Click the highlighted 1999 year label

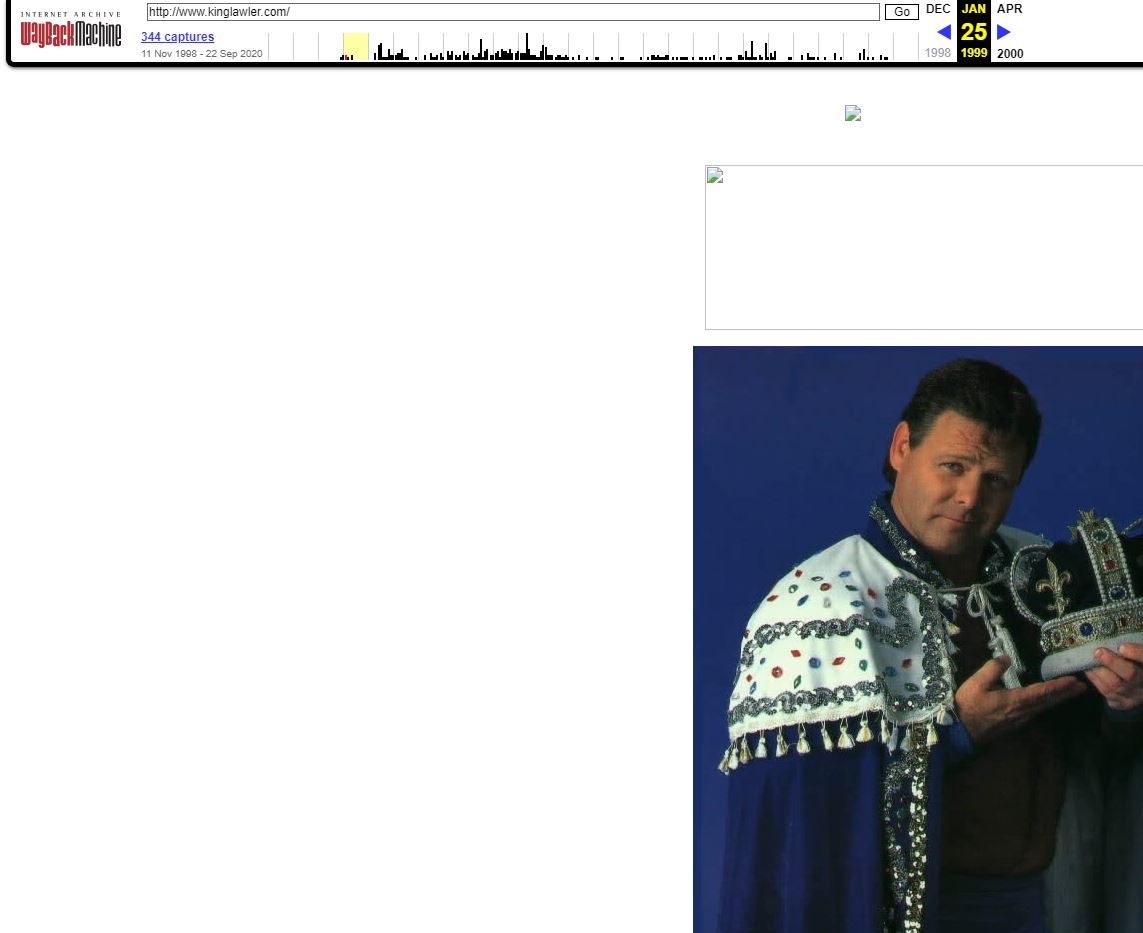pos(973,54)
